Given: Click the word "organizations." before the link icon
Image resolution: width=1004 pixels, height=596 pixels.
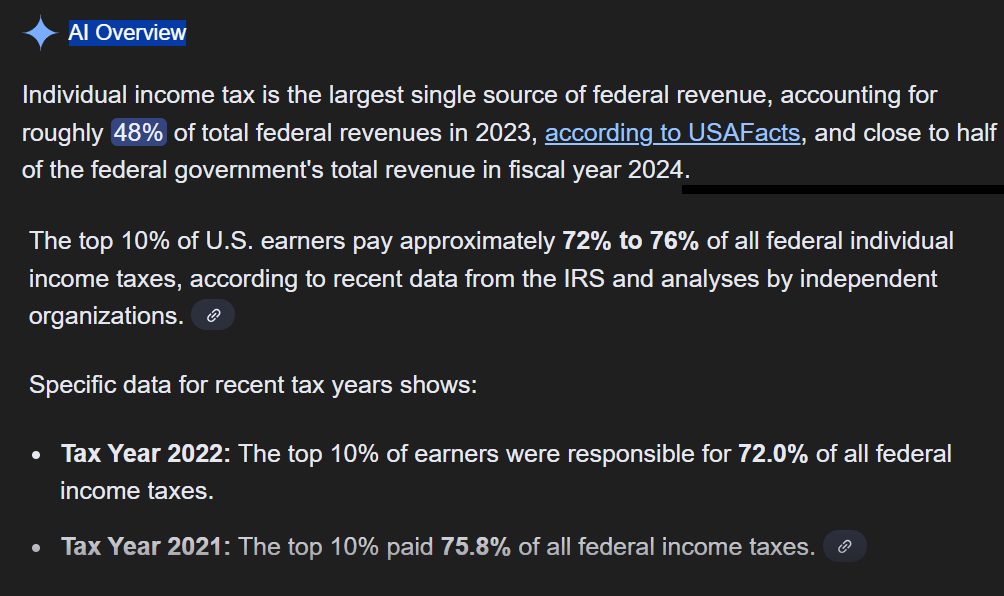Looking at the screenshot, I should (105, 315).
